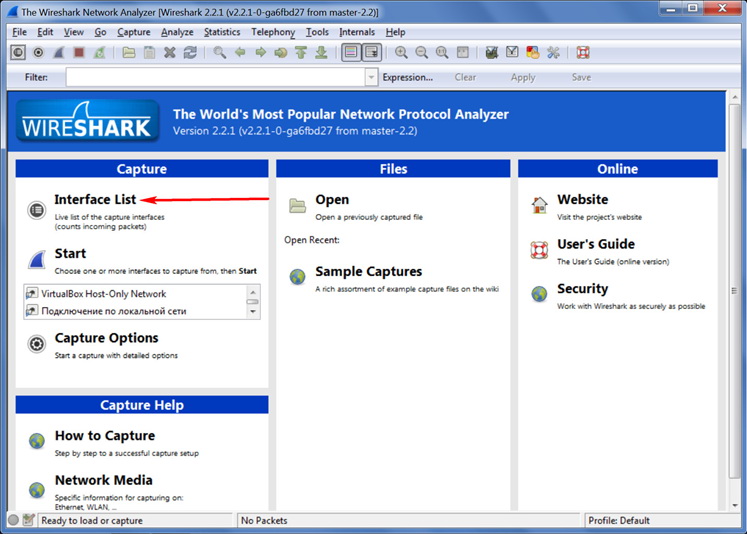This screenshot has width=747, height=534.
Task: Click the Find packet magnifier in toolbar
Action: [x=219, y=53]
